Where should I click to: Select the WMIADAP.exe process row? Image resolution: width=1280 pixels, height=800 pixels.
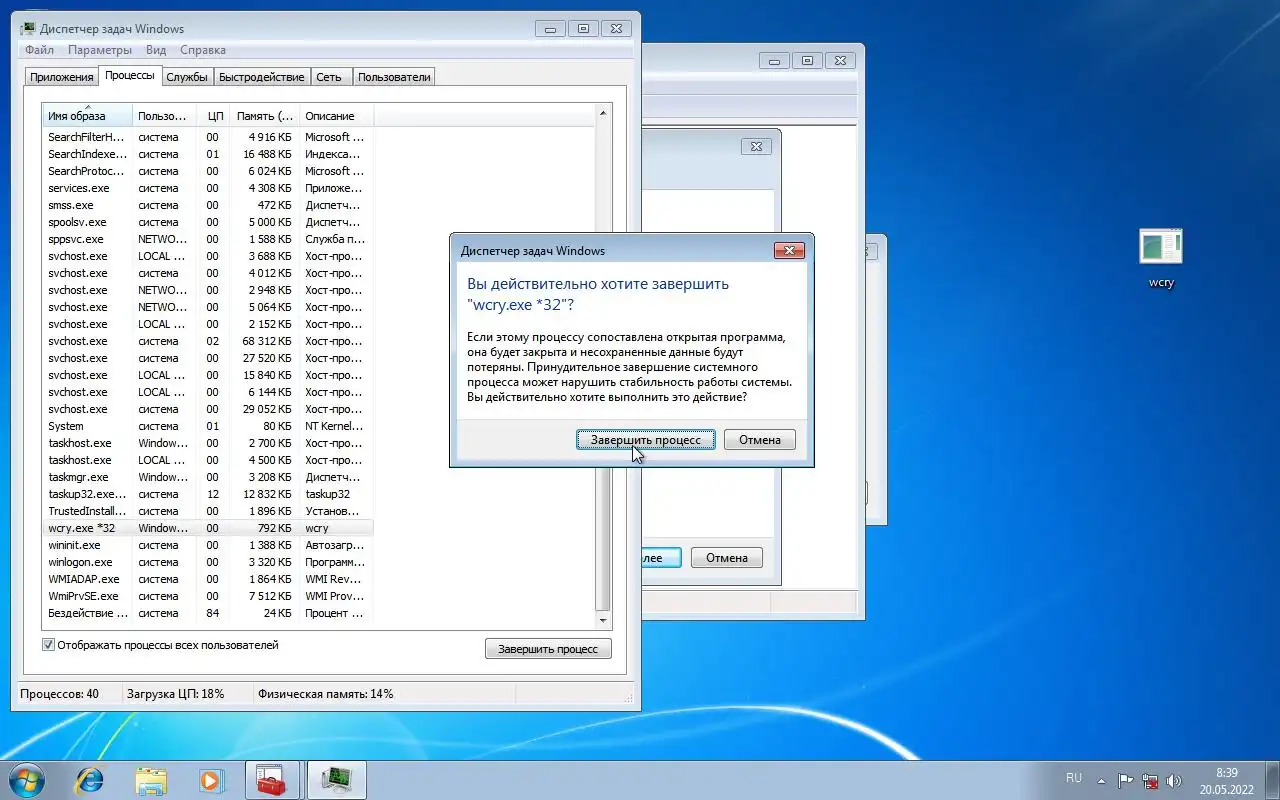tap(208, 579)
